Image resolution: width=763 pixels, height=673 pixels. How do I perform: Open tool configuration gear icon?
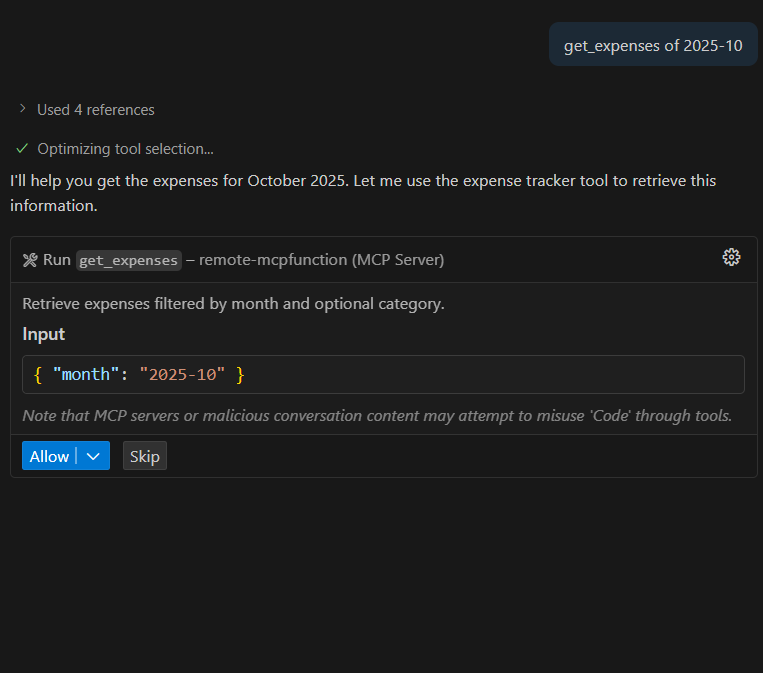coord(731,257)
